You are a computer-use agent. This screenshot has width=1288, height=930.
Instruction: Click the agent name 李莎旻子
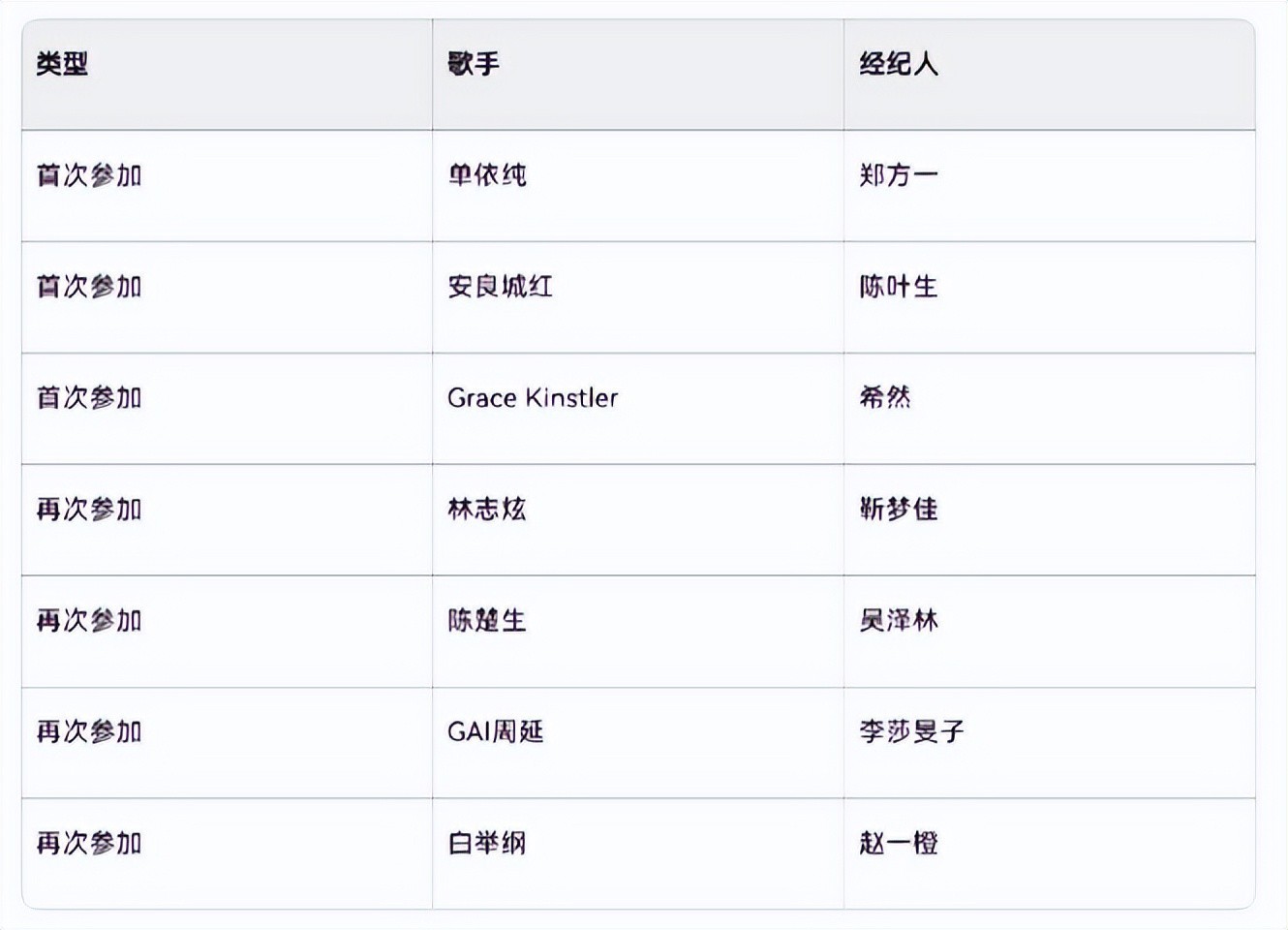pos(911,731)
